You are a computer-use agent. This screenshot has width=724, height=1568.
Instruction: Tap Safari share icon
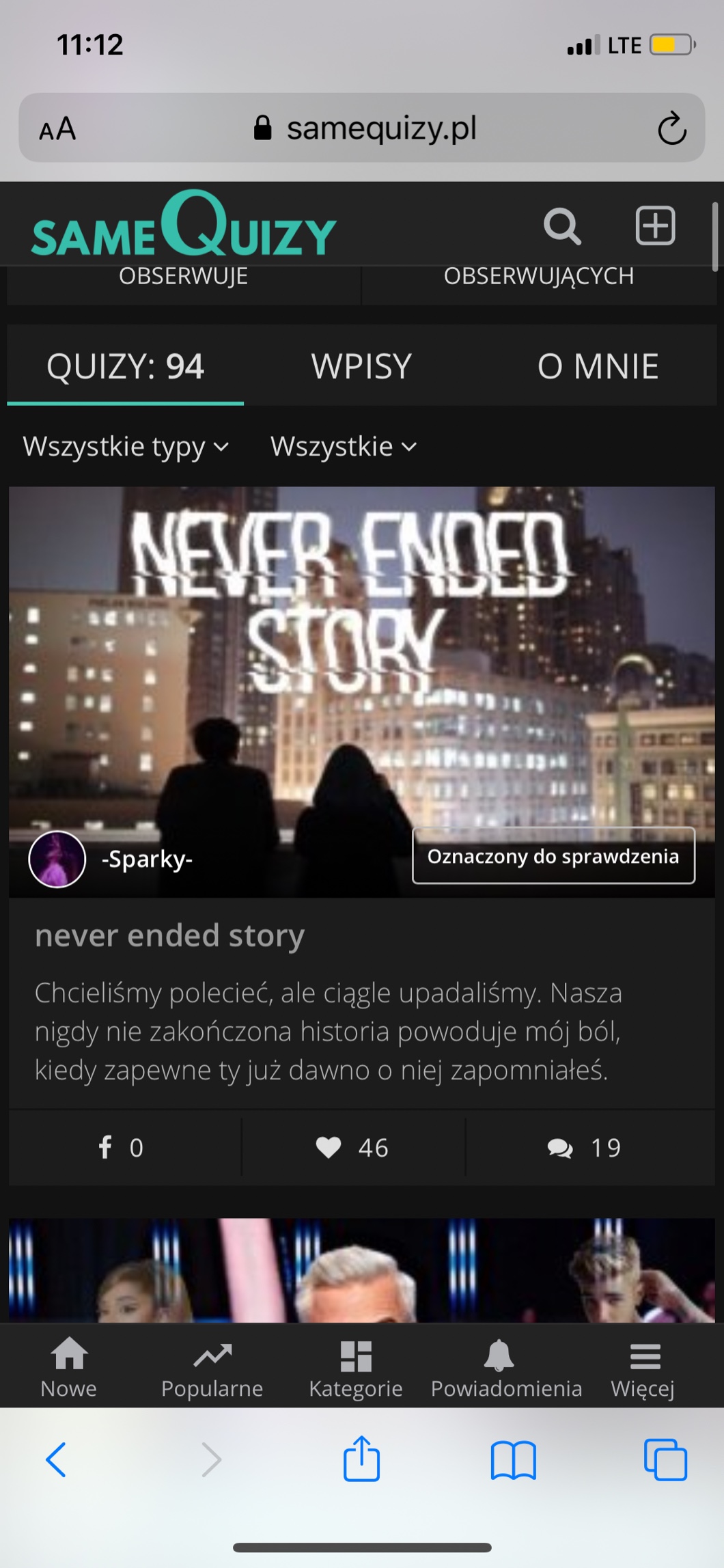(x=361, y=1459)
